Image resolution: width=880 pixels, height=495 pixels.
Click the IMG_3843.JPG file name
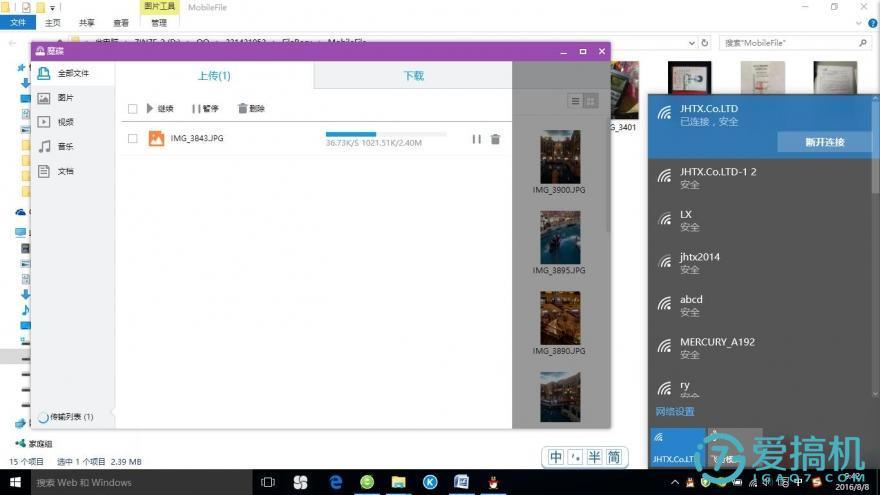click(x=196, y=138)
